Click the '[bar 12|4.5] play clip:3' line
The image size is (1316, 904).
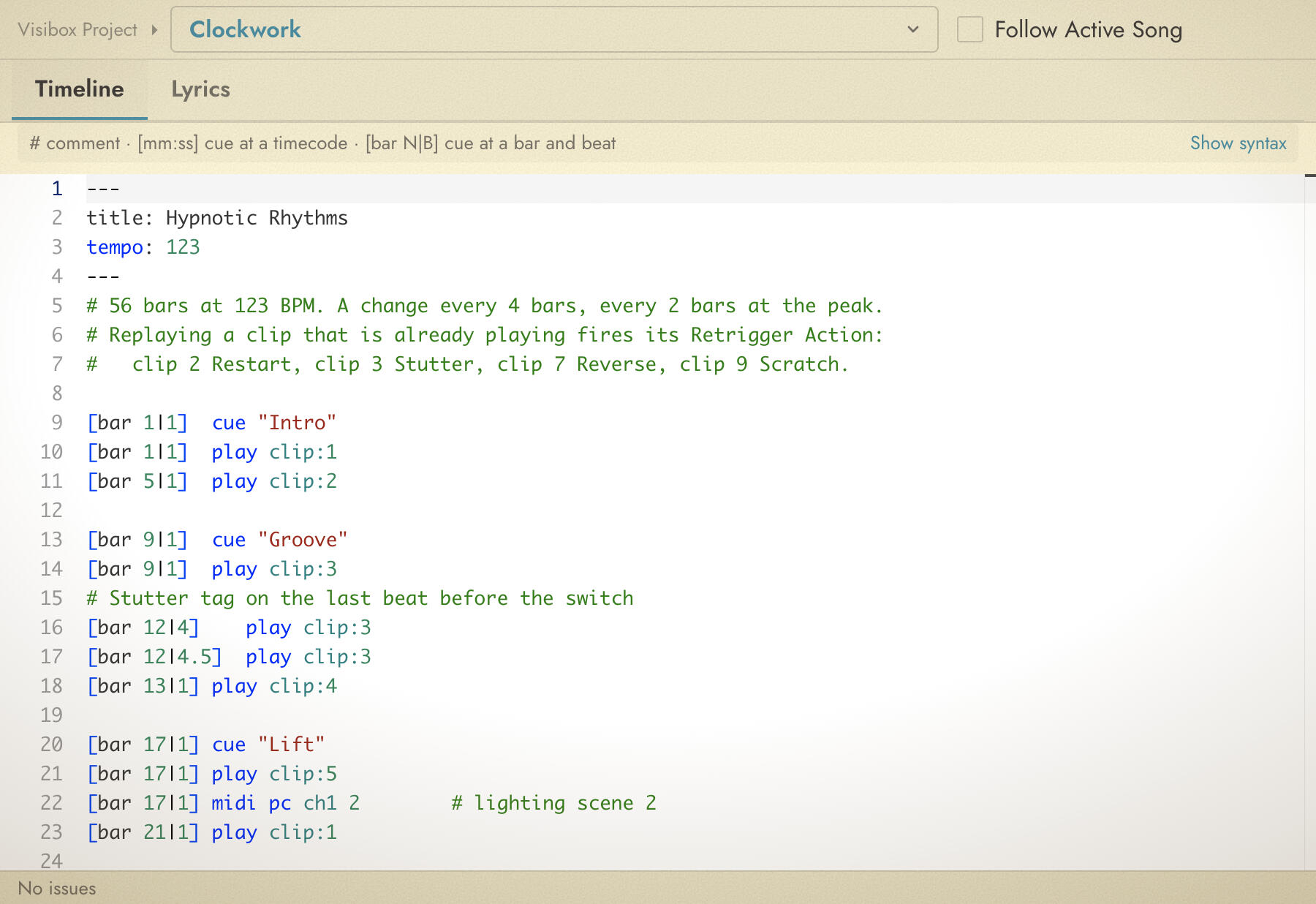pyautogui.click(x=229, y=657)
